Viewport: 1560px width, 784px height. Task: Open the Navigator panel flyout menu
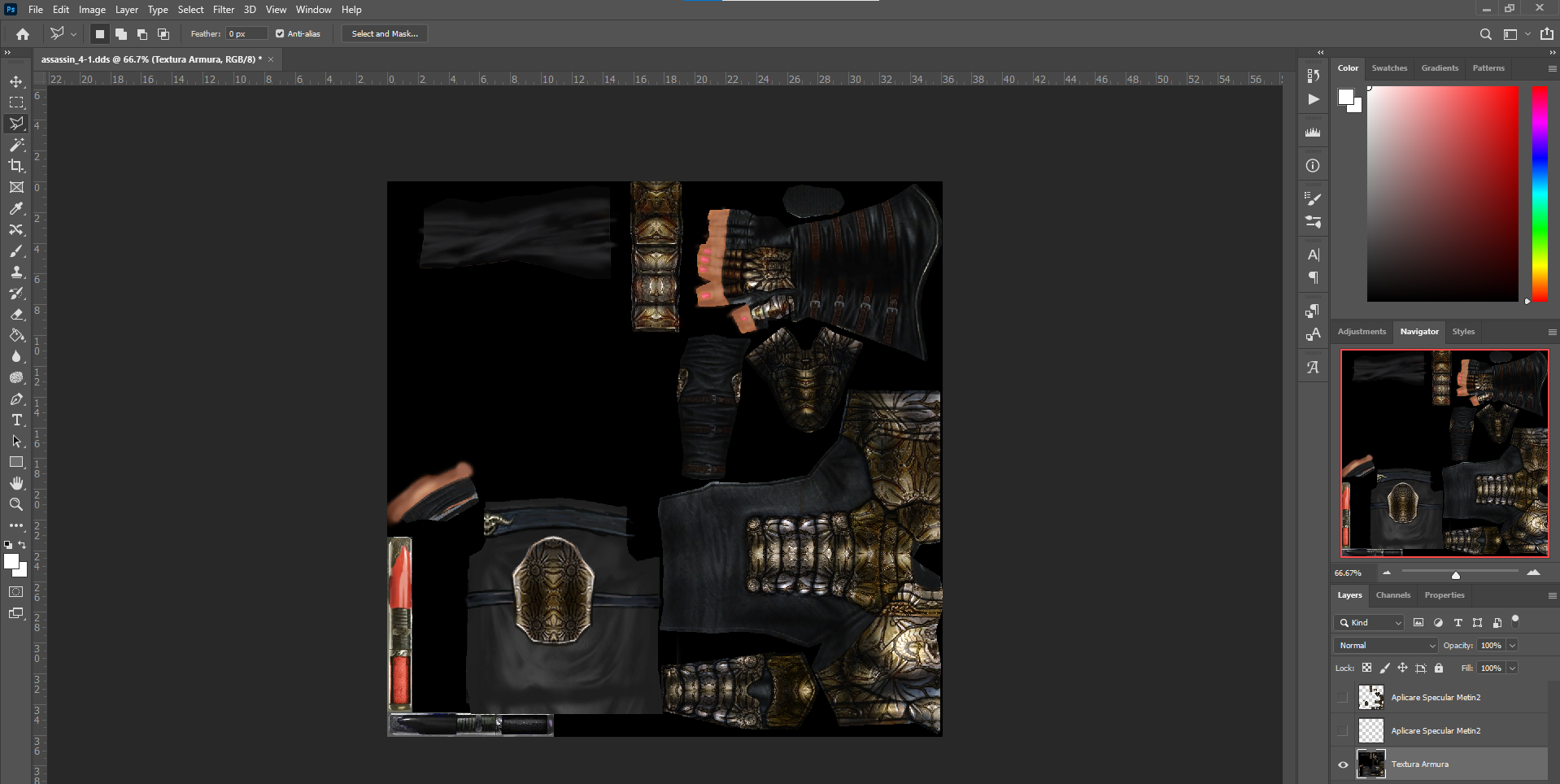click(x=1552, y=333)
